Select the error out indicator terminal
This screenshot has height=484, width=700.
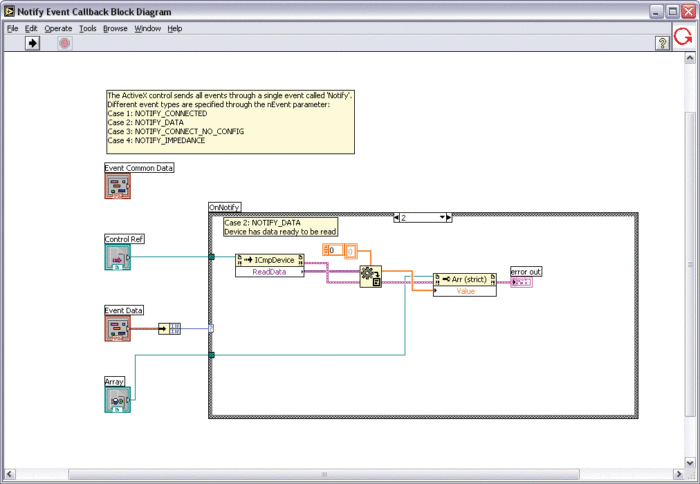pos(522,282)
